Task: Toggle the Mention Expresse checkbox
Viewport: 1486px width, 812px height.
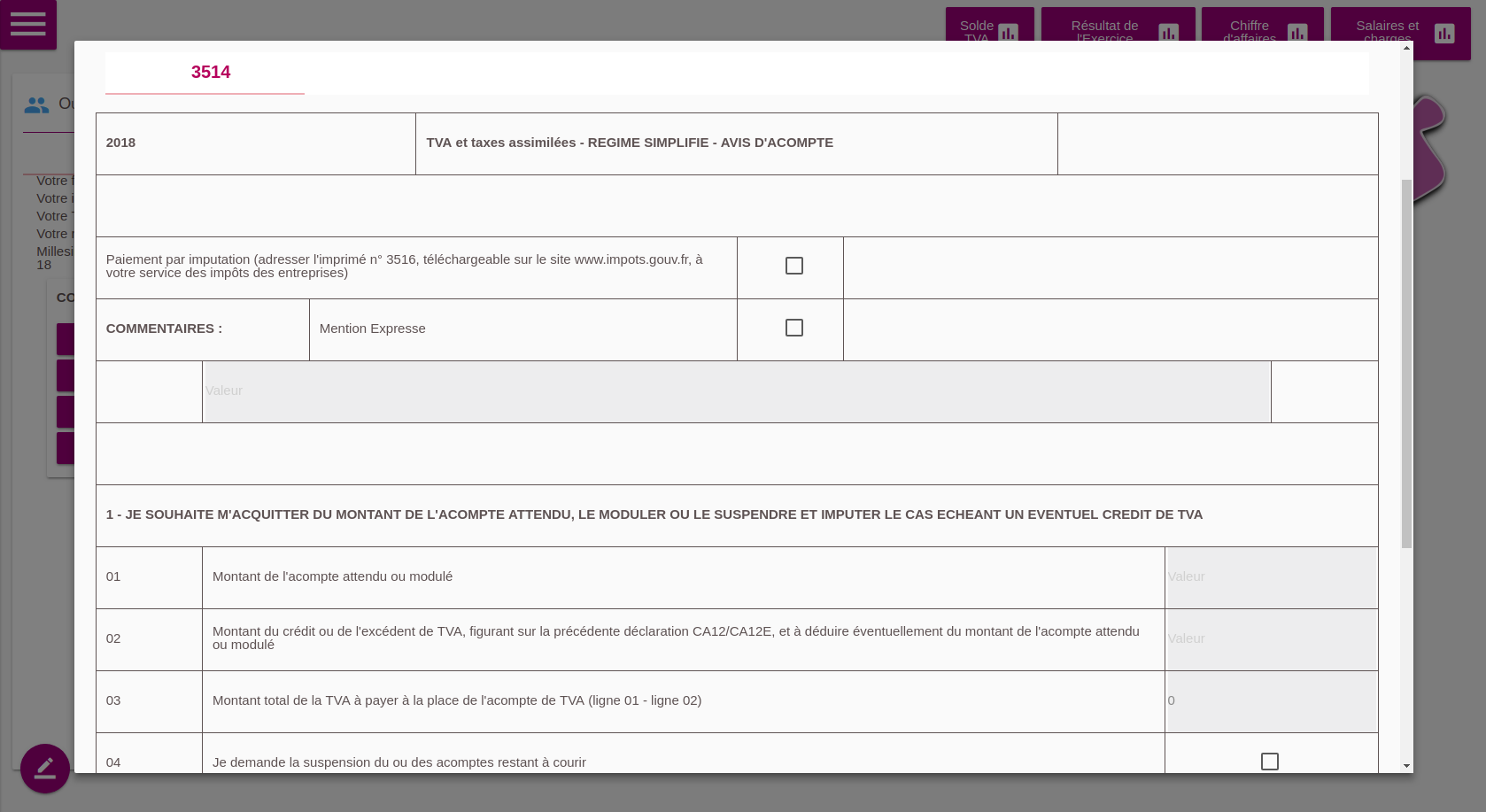Action: coord(794,328)
